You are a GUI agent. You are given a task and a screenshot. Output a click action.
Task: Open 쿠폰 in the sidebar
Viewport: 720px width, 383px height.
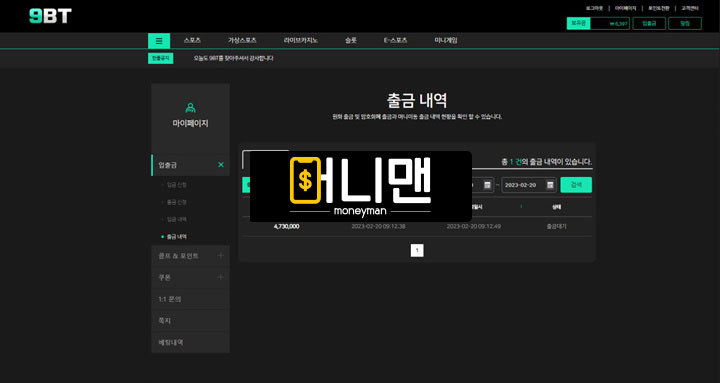pos(190,277)
